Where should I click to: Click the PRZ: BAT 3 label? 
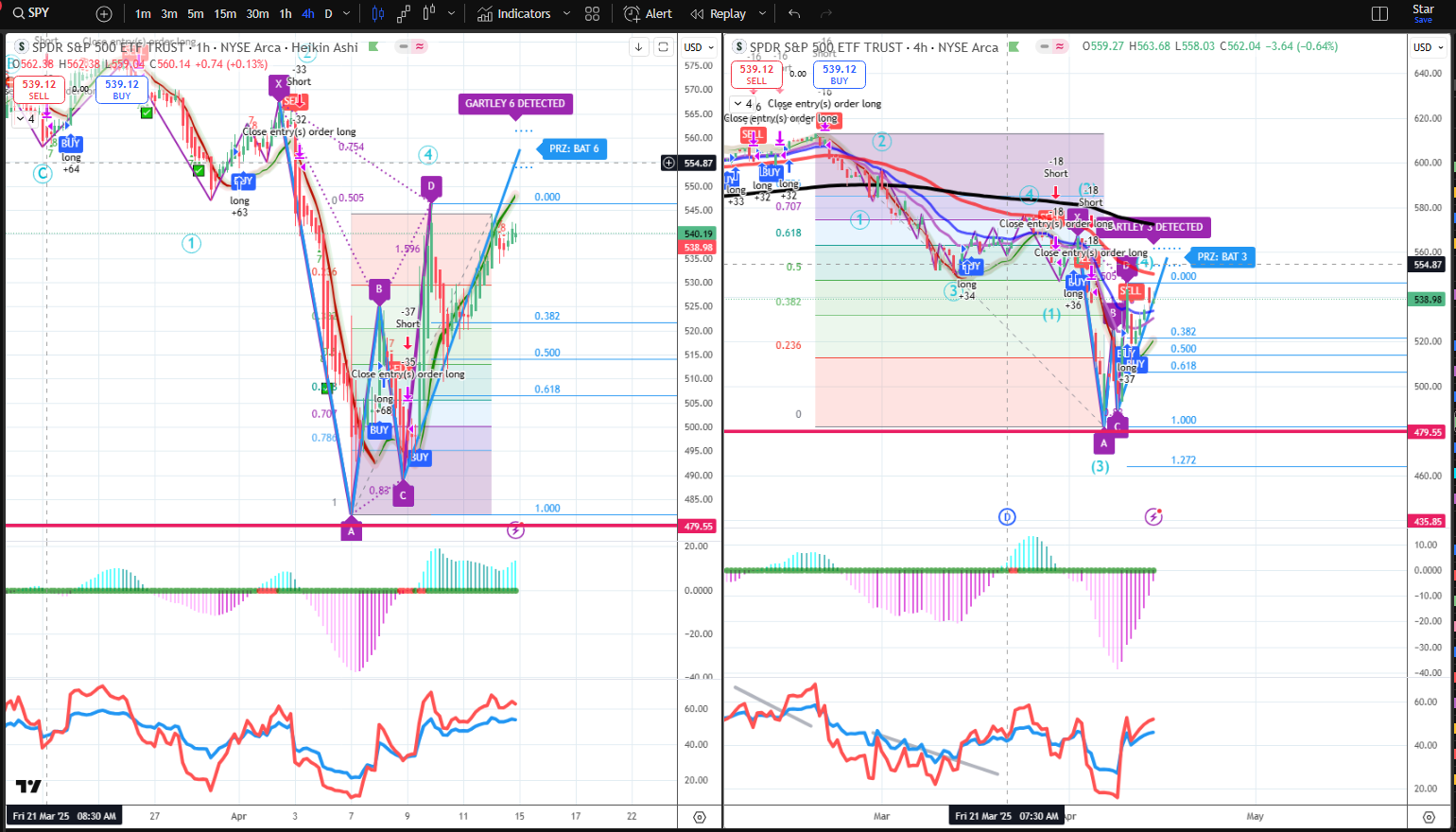coord(1222,257)
